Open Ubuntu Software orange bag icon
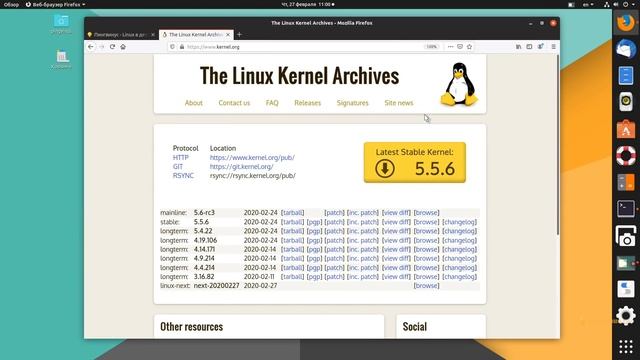 click(626, 129)
